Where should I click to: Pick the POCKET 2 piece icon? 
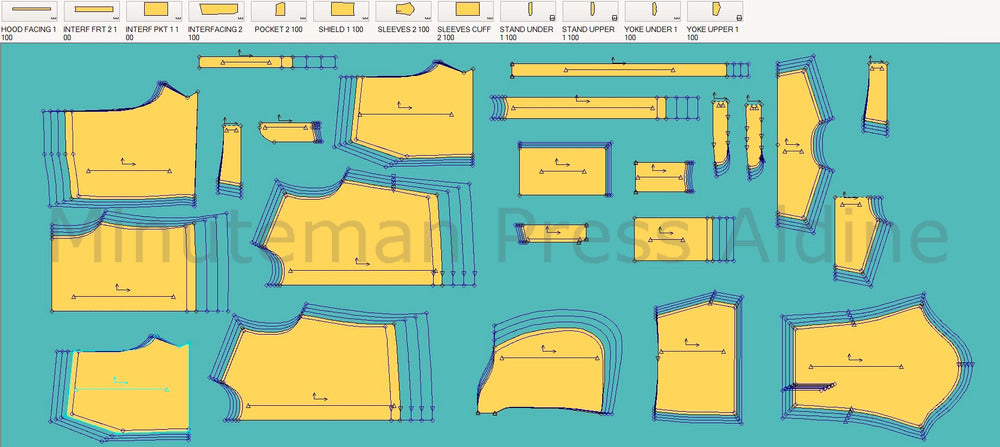click(279, 11)
